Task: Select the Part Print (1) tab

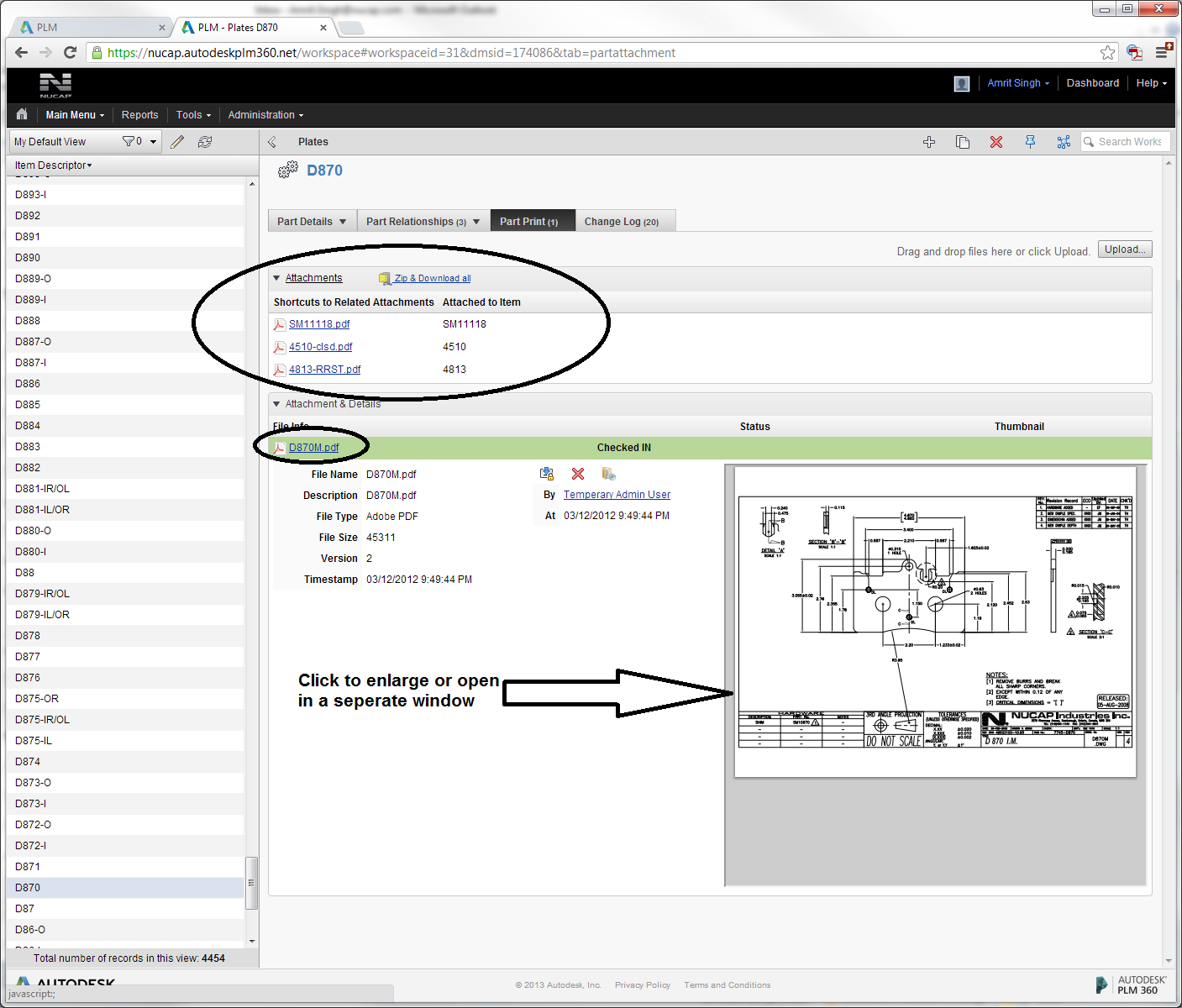Action: click(x=533, y=221)
